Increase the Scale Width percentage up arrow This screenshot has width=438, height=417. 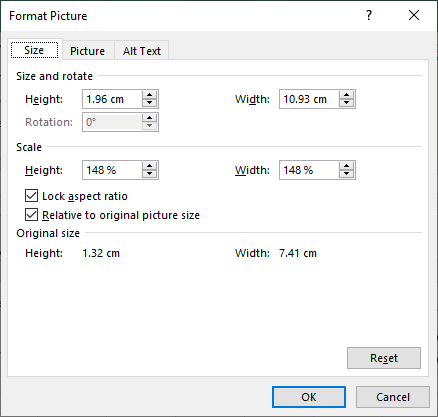[346, 166]
